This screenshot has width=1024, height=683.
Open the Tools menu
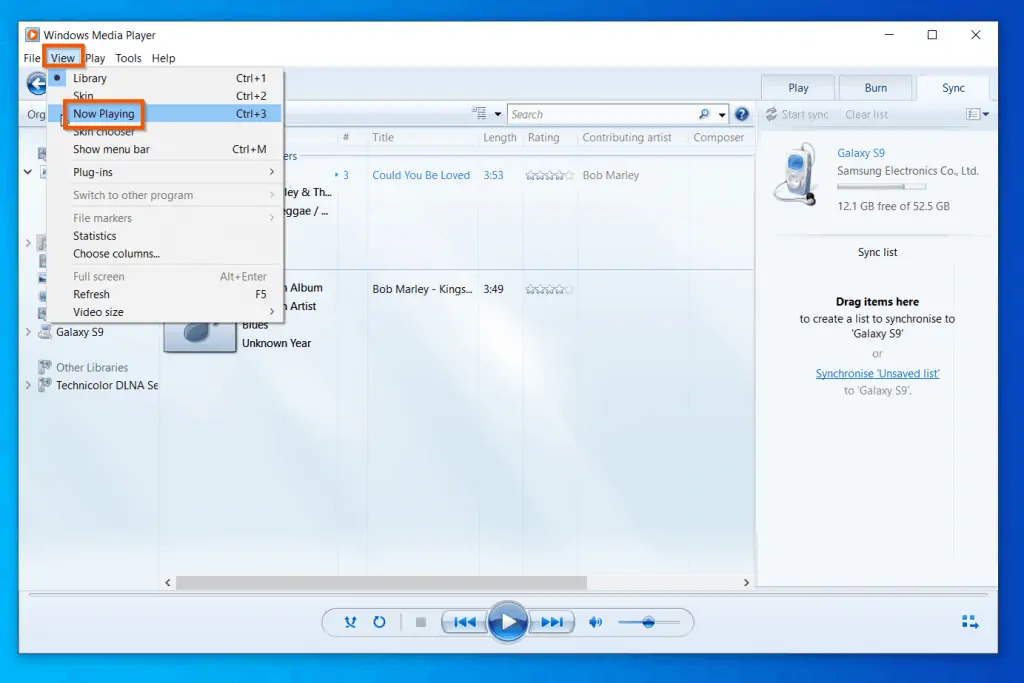coord(128,58)
